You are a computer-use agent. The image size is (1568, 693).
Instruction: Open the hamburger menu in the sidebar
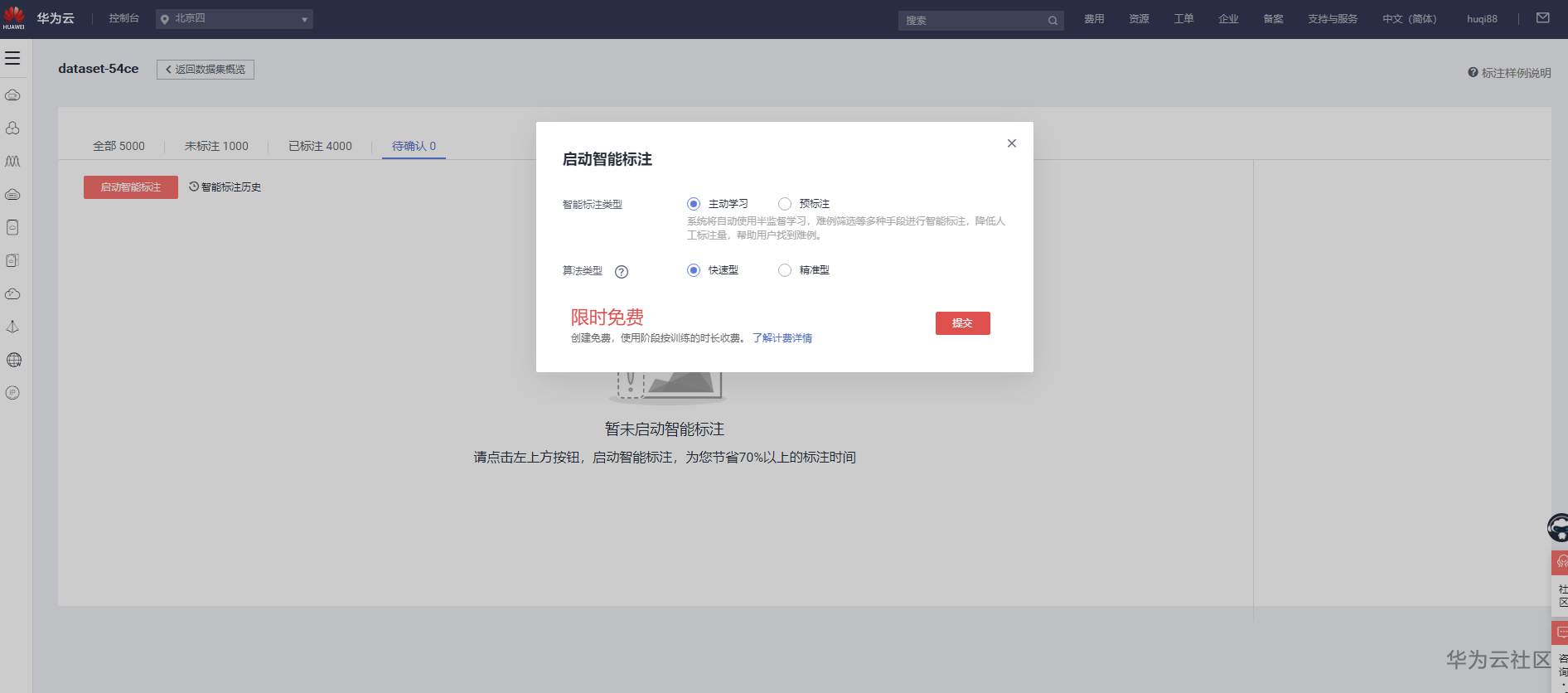(x=12, y=58)
